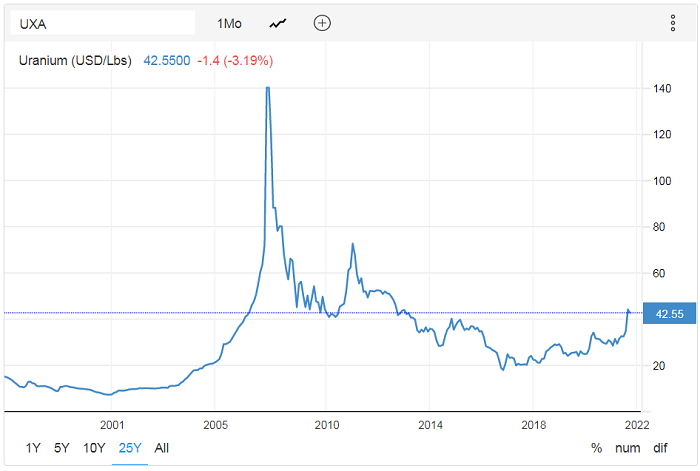Click the Uranium (USD/Lbs) series label

(76, 61)
